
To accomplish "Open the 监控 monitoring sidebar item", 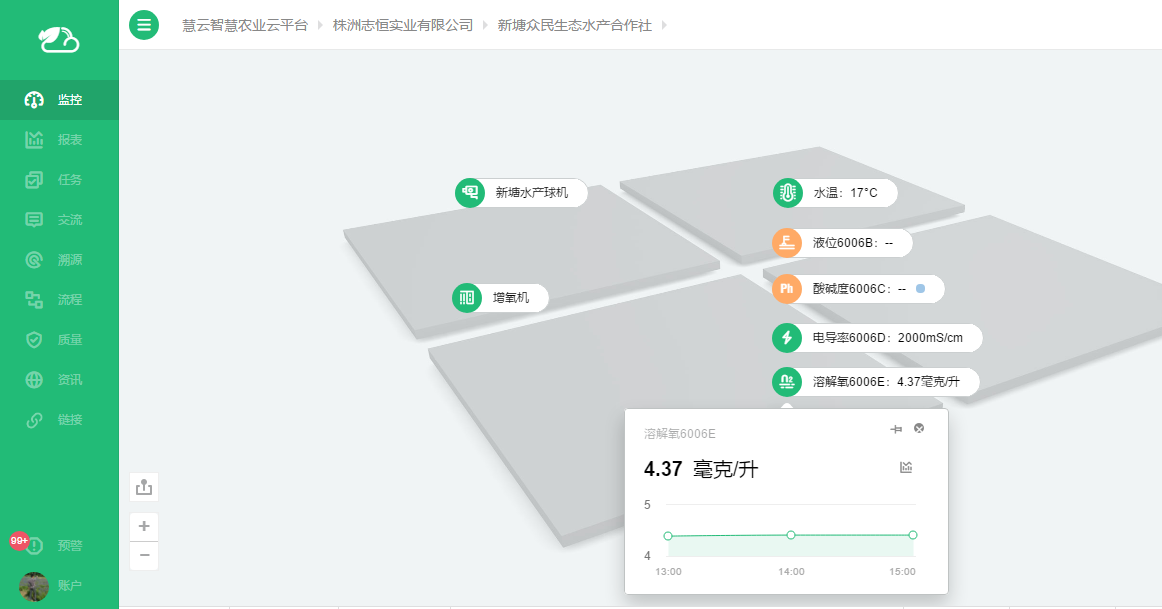I will coord(59,100).
